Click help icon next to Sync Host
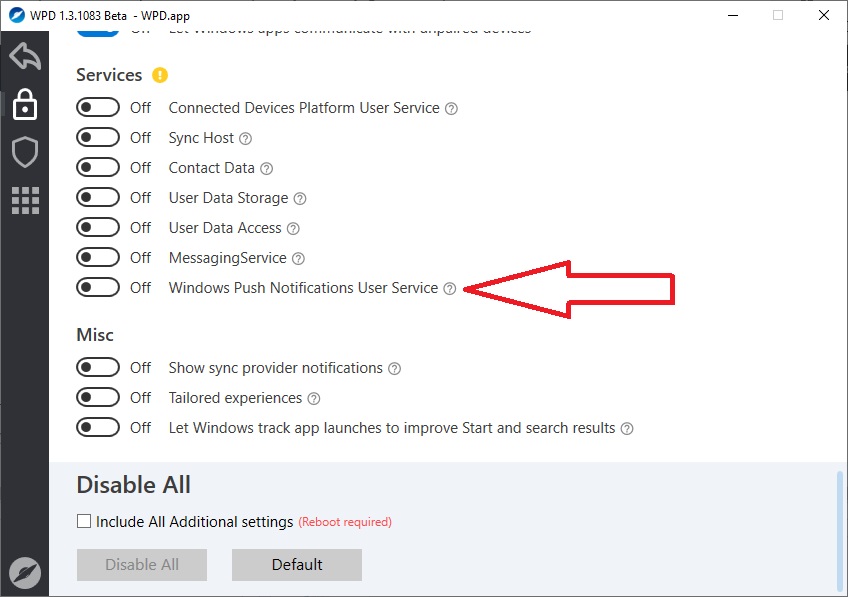 [x=246, y=138]
